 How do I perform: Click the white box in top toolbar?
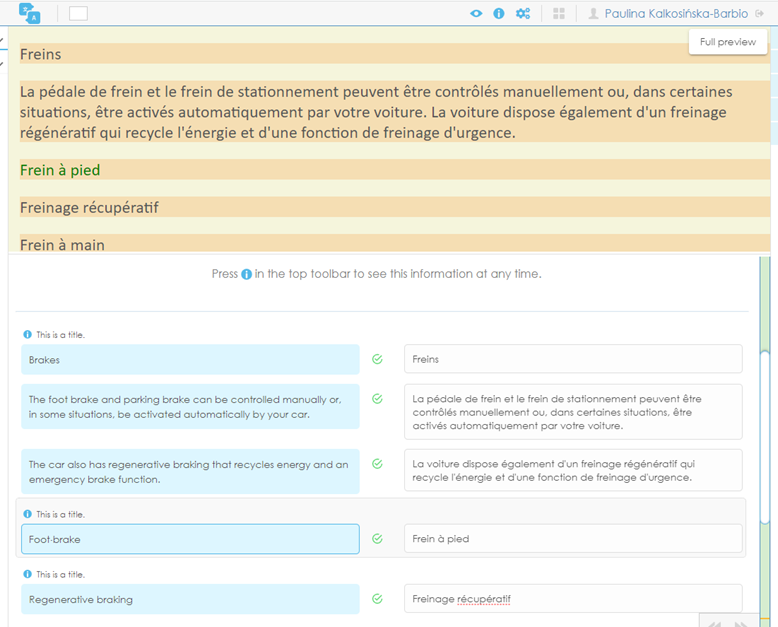coord(78,14)
